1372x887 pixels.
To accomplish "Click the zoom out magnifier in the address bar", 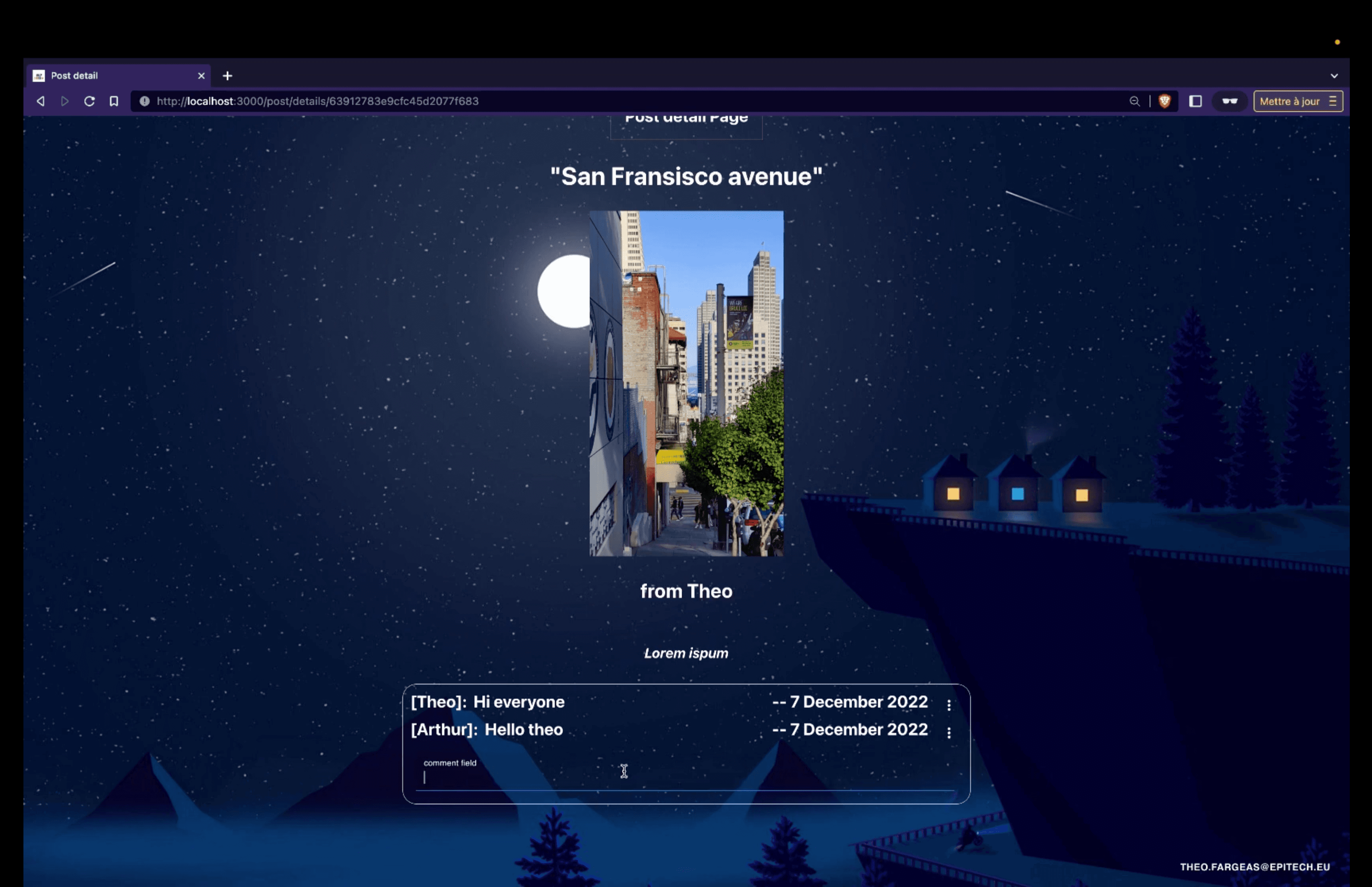I will [1134, 101].
